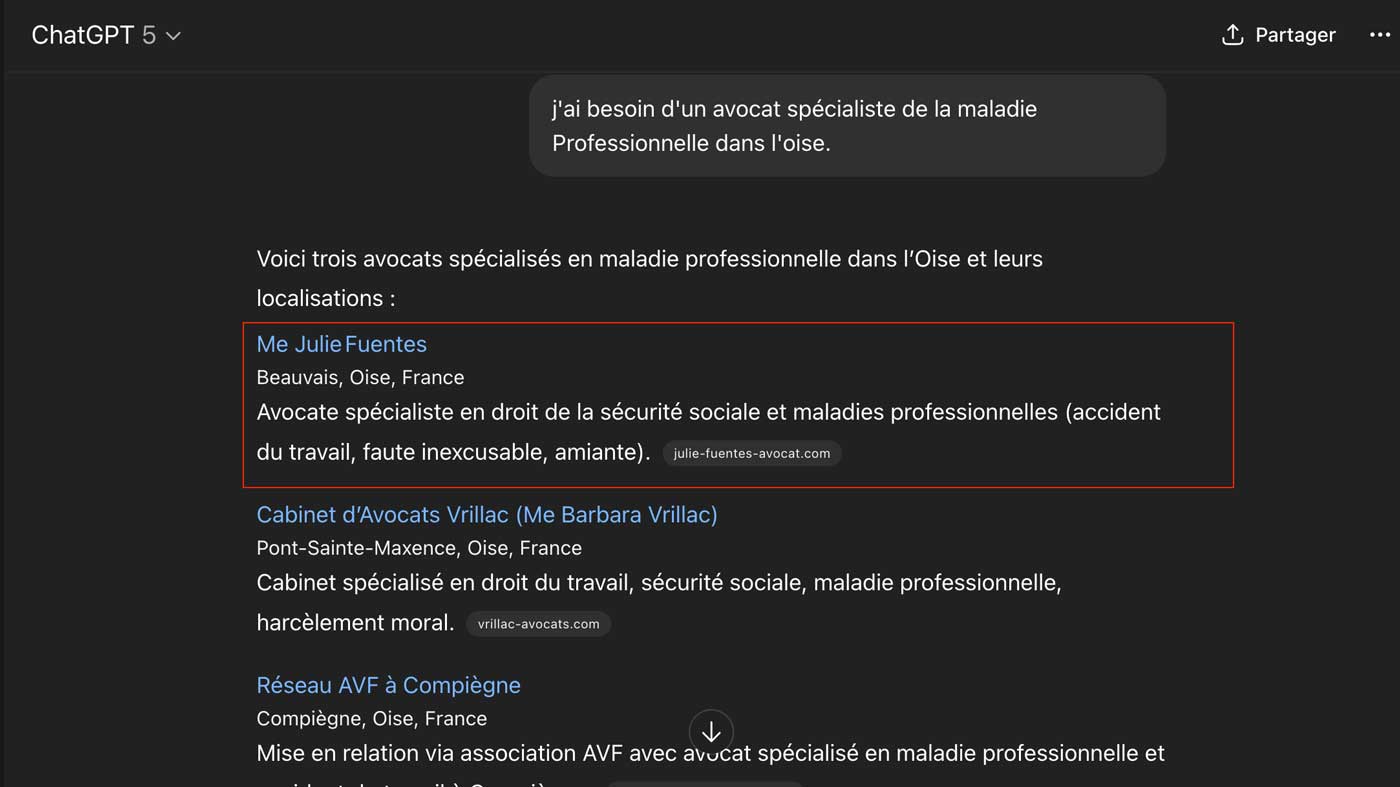Expand the model version chevron next to ChatGPT
This screenshot has width=1400, height=787.
click(x=171, y=34)
